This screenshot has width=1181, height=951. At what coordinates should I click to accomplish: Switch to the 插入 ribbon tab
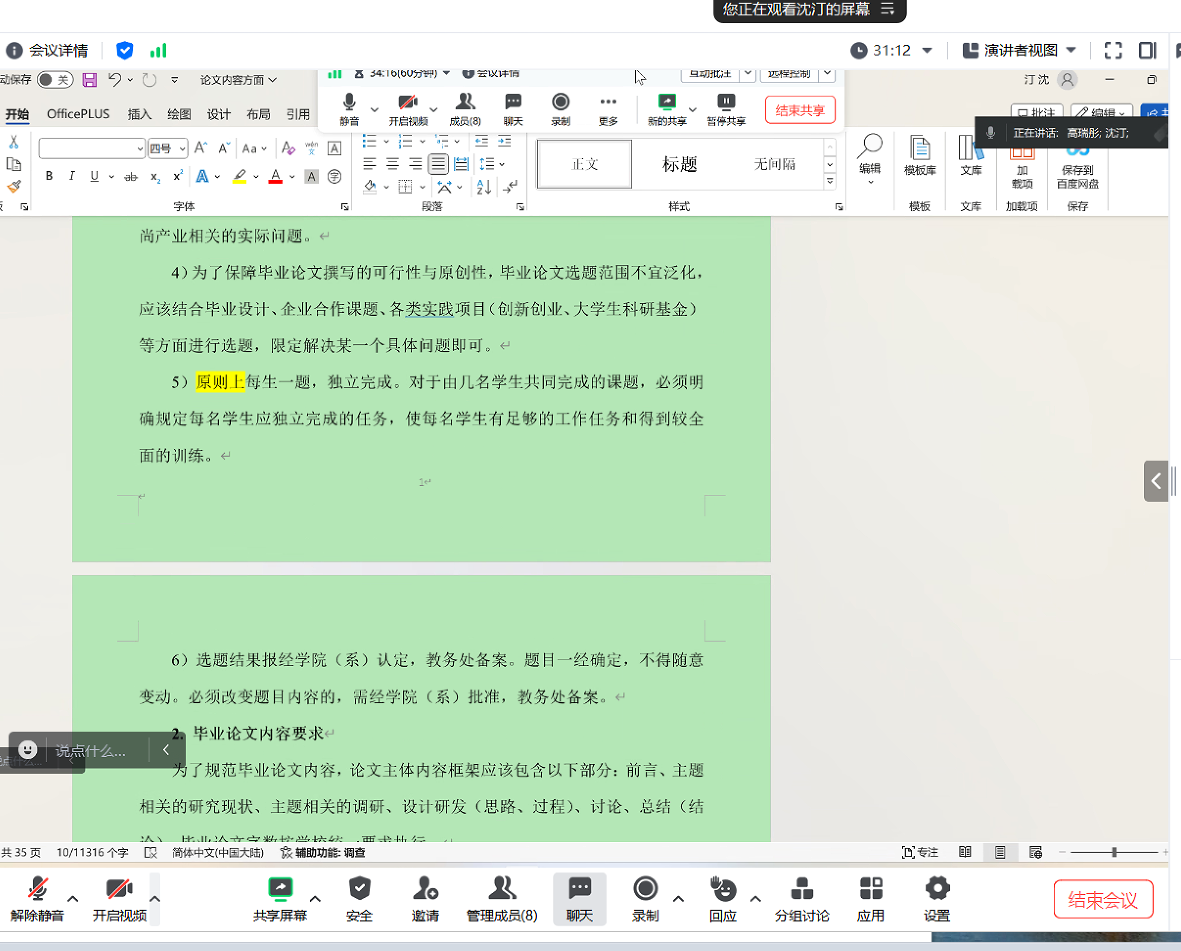pos(140,114)
